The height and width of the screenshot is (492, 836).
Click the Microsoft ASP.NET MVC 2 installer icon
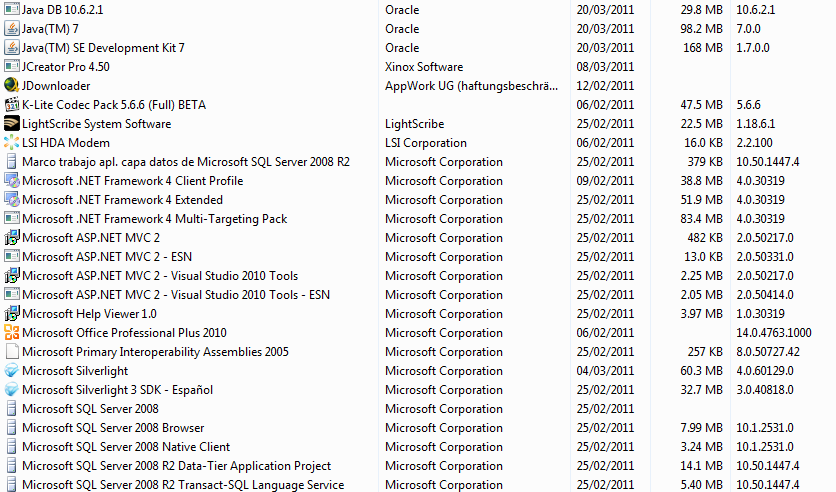[11, 238]
